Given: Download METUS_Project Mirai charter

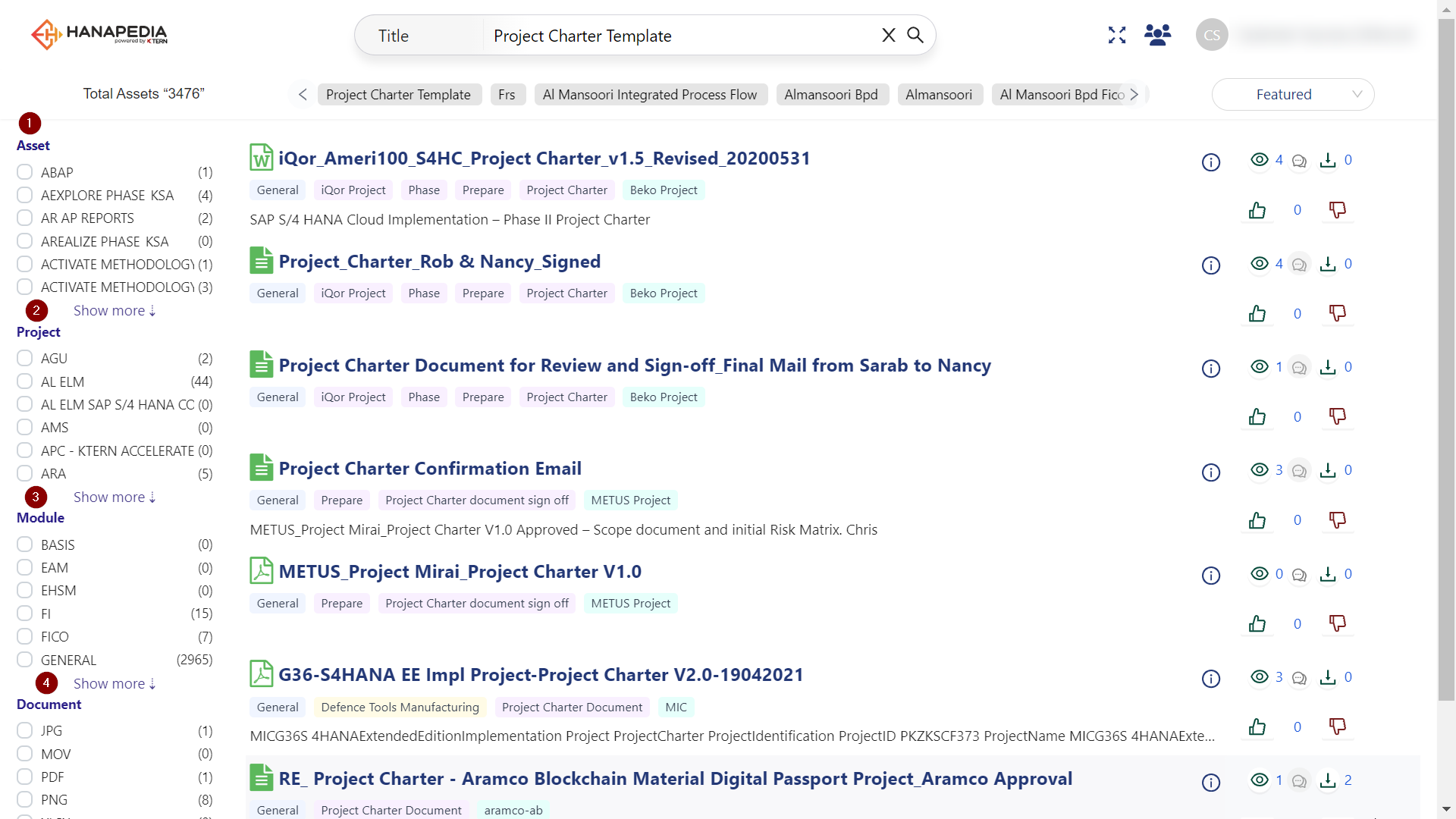Looking at the screenshot, I should tap(1328, 574).
